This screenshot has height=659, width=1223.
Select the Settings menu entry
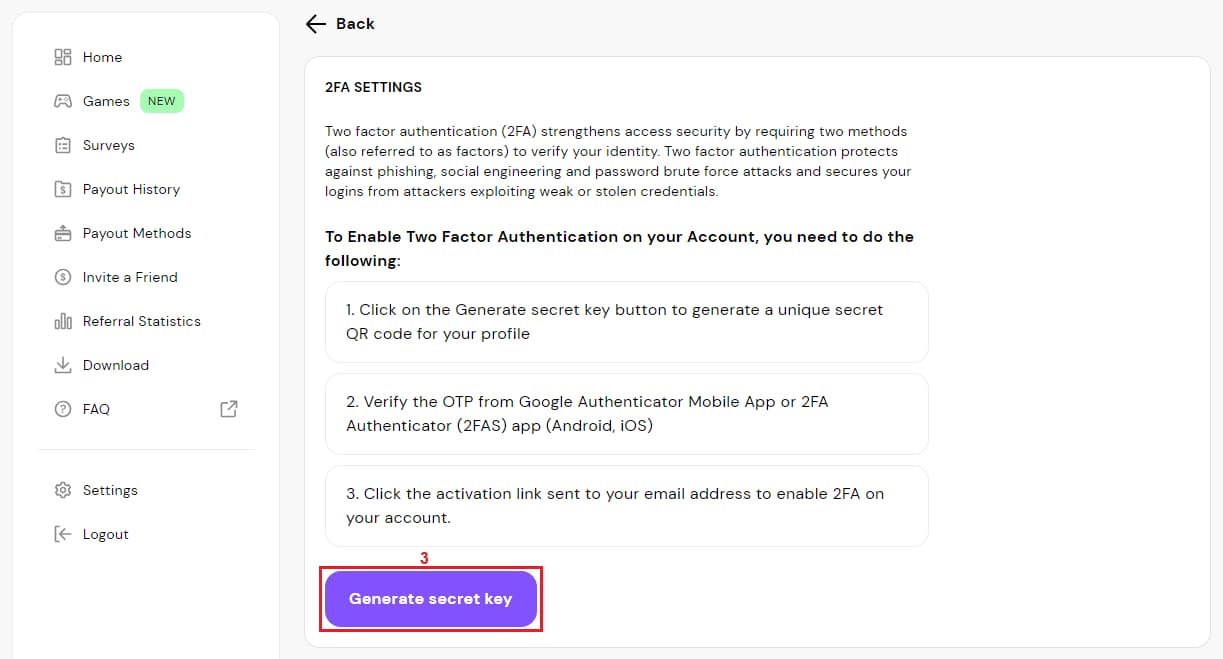point(110,490)
